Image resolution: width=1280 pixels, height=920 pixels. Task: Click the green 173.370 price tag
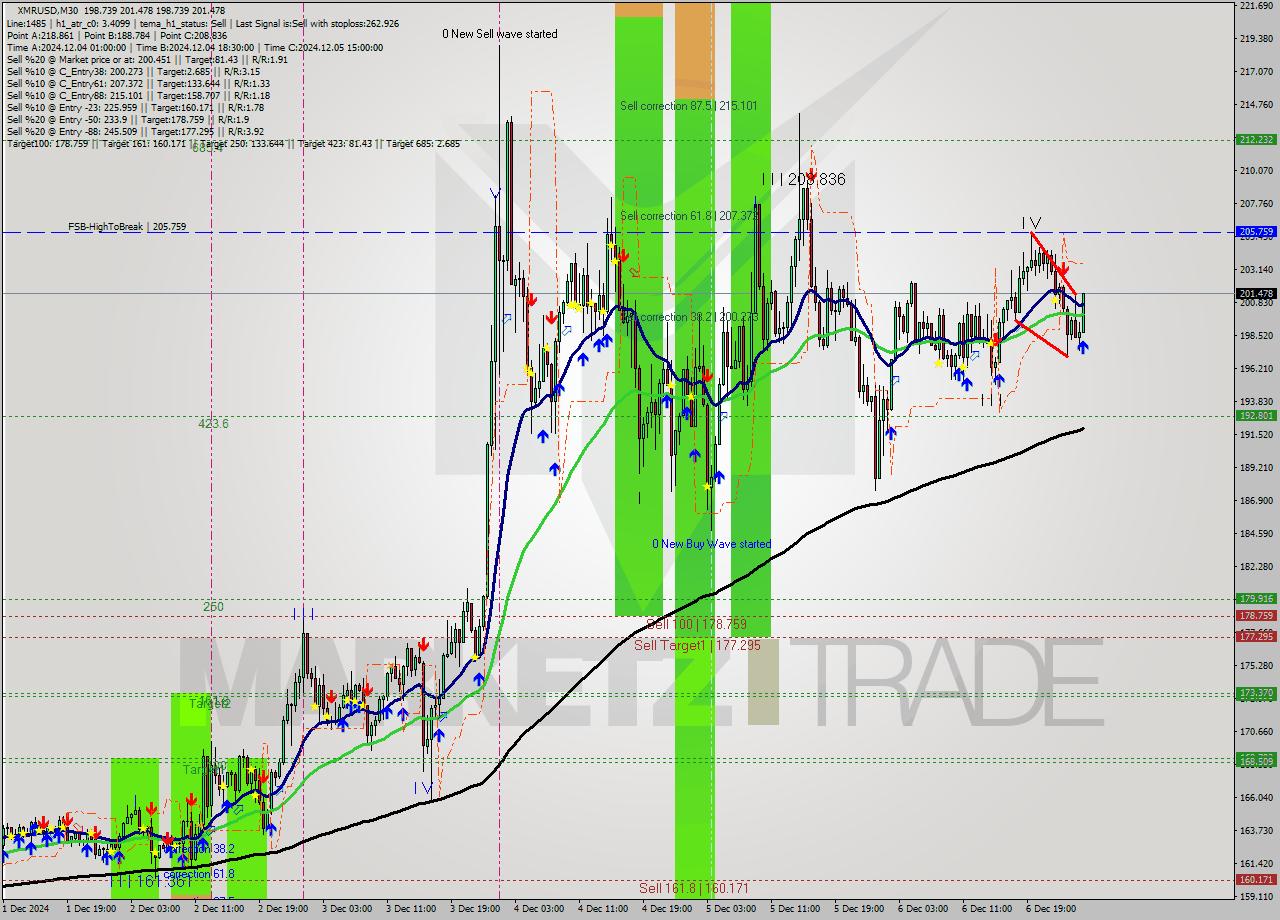pos(1256,692)
